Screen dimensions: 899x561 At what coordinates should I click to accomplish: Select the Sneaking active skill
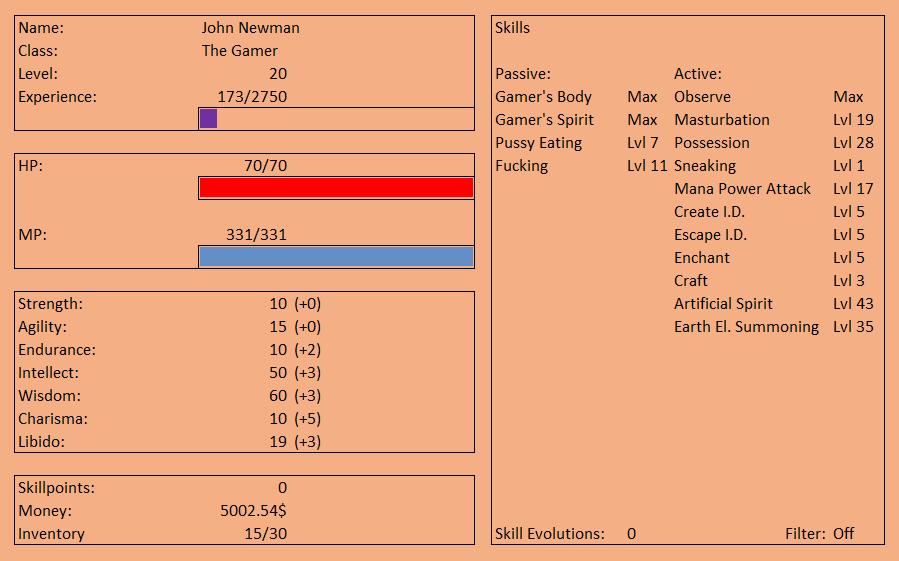(705, 165)
